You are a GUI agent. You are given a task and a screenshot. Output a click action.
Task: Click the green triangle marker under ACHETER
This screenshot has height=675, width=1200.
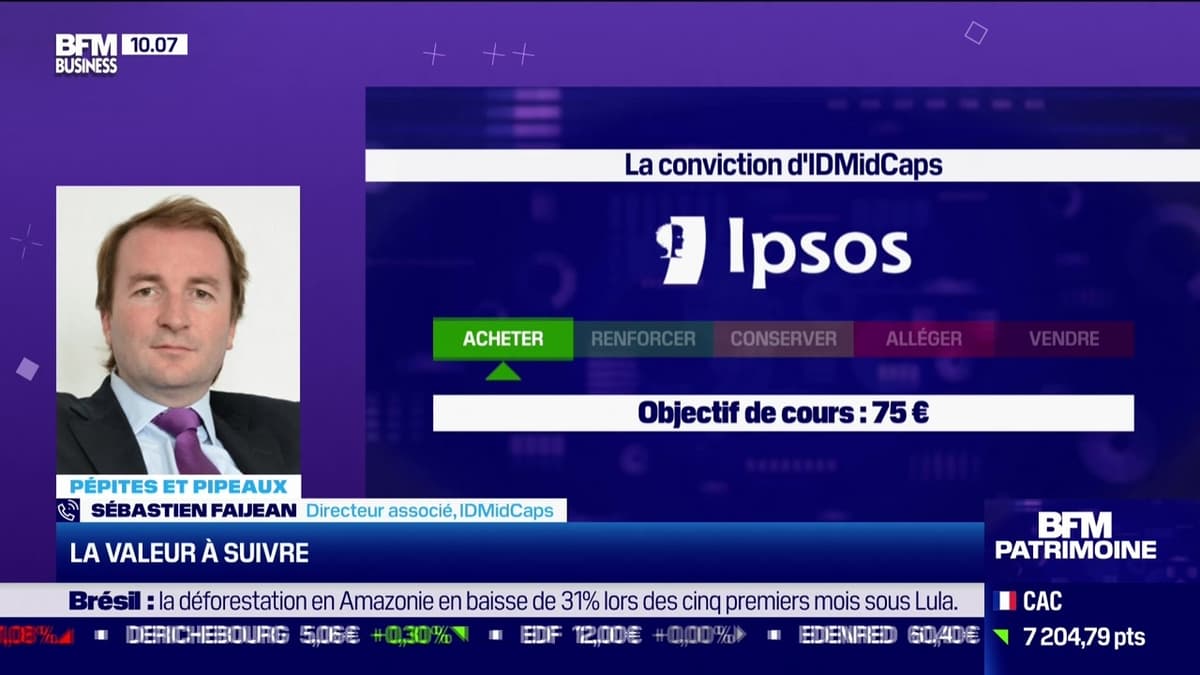click(x=503, y=371)
